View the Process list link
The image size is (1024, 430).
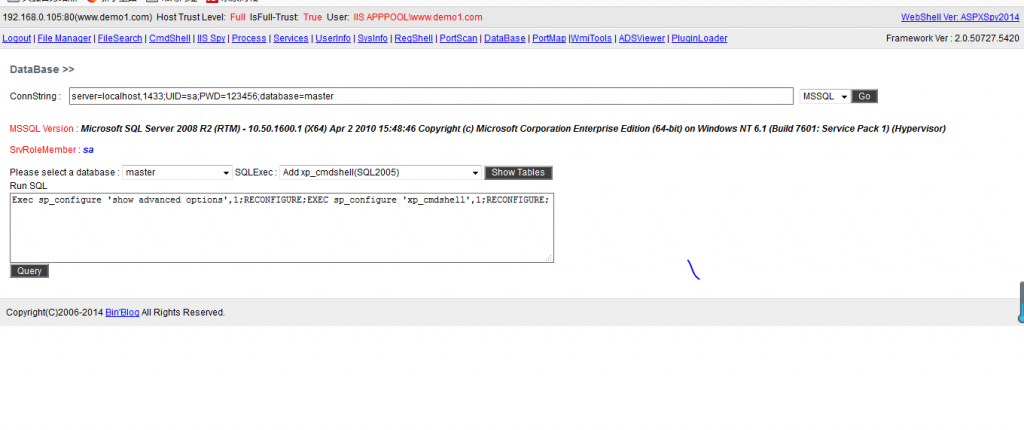(249, 39)
